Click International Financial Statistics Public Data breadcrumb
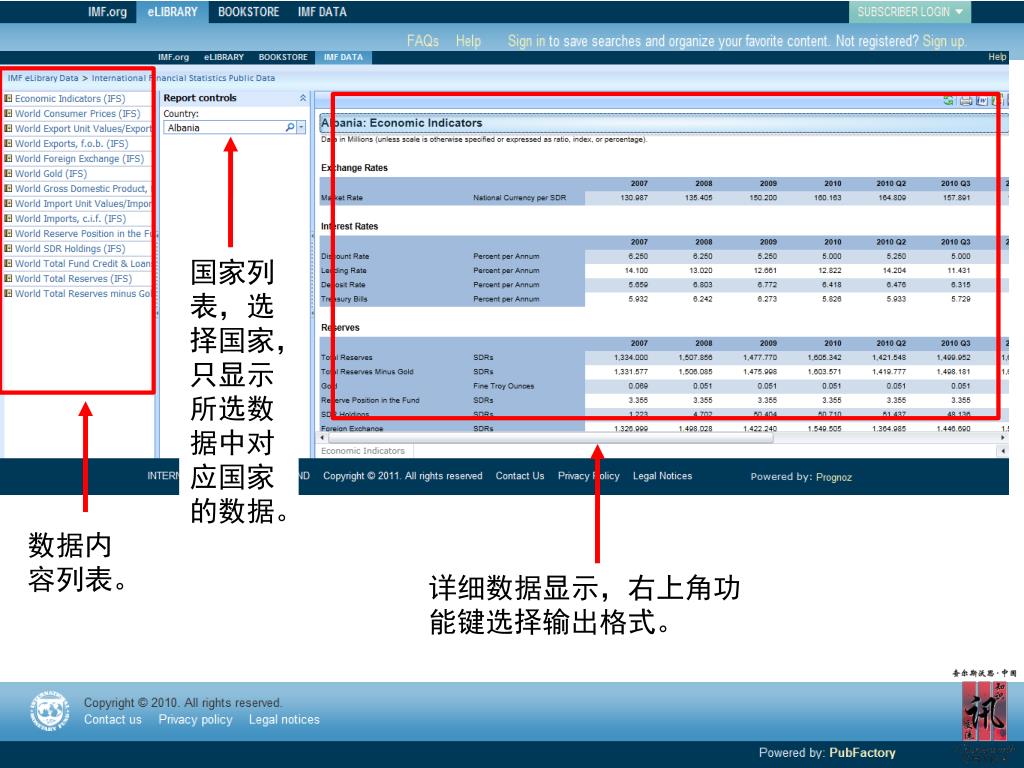The width and height of the screenshot is (1024, 768). click(x=184, y=78)
